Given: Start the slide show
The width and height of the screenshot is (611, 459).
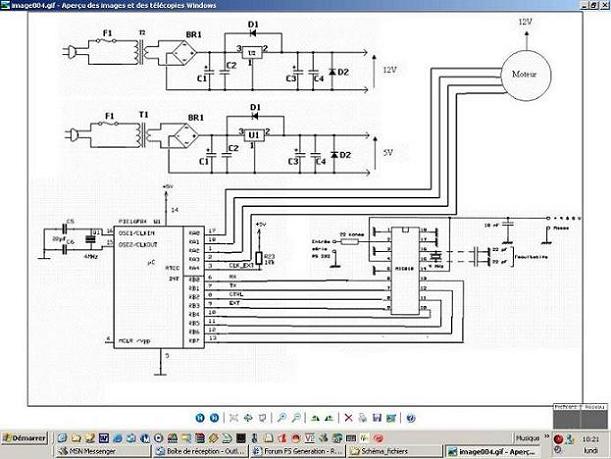Looking at the screenshot, I should (262, 418).
